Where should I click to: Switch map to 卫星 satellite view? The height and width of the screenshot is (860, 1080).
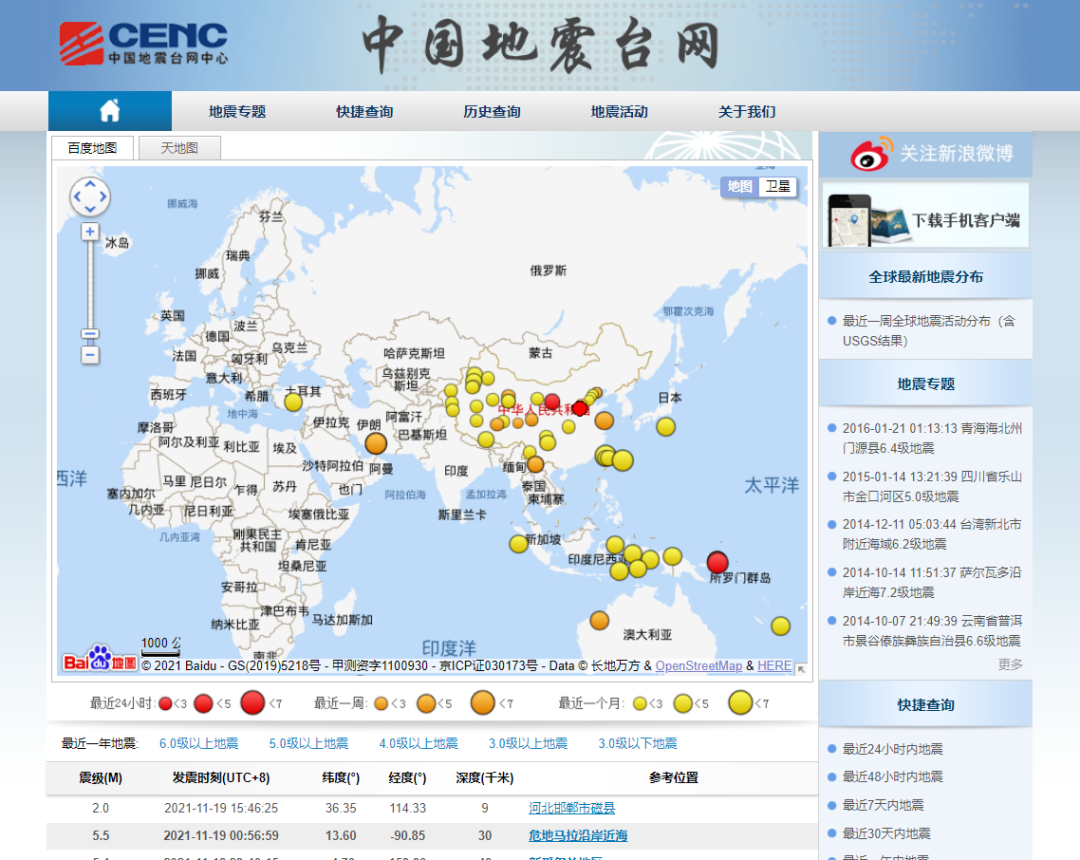pyautogui.click(x=778, y=187)
